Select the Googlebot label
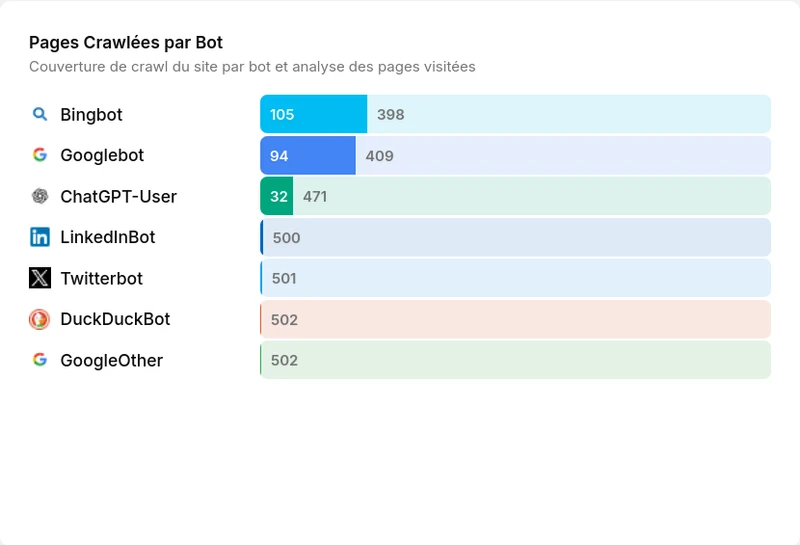800x545 pixels. pos(102,155)
